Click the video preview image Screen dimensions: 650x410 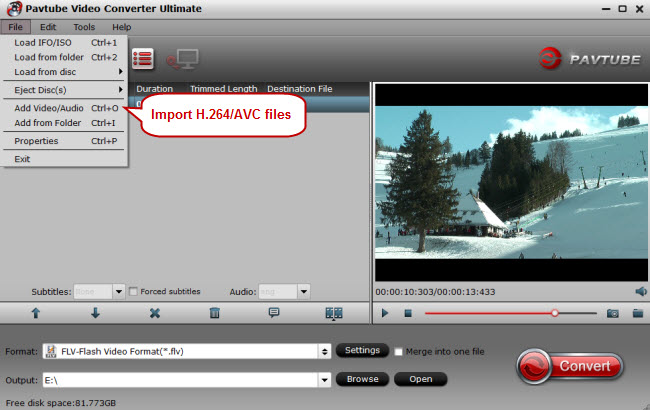(x=511, y=182)
